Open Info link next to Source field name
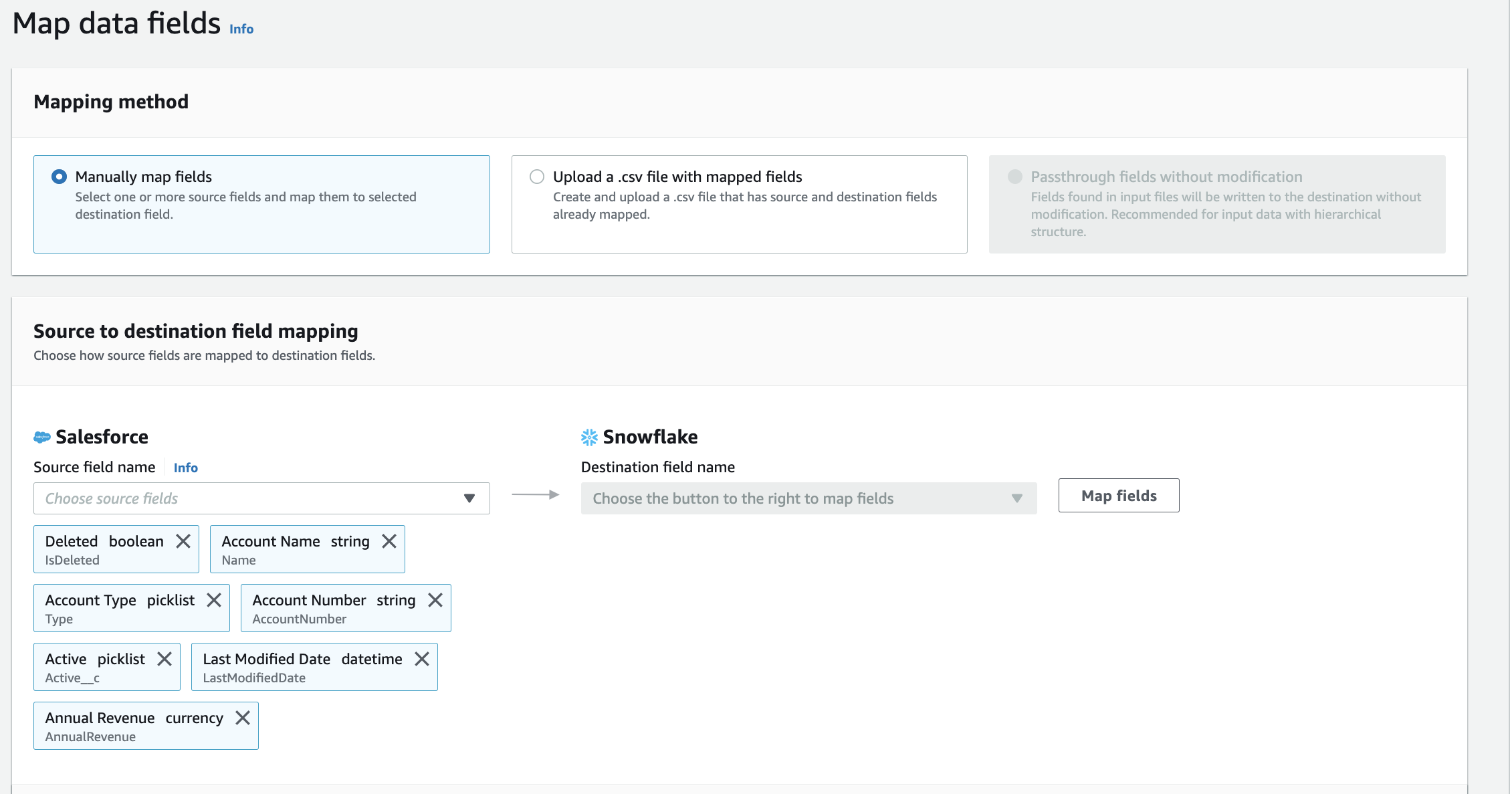The height and width of the screenshot is (794, 1512). 186,468
